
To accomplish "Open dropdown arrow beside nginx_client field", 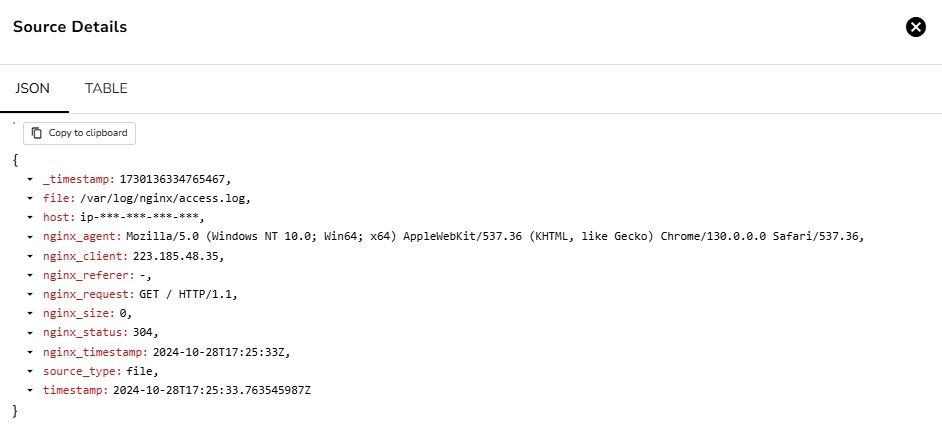I will pyautogui.click(x=31, y=256).
